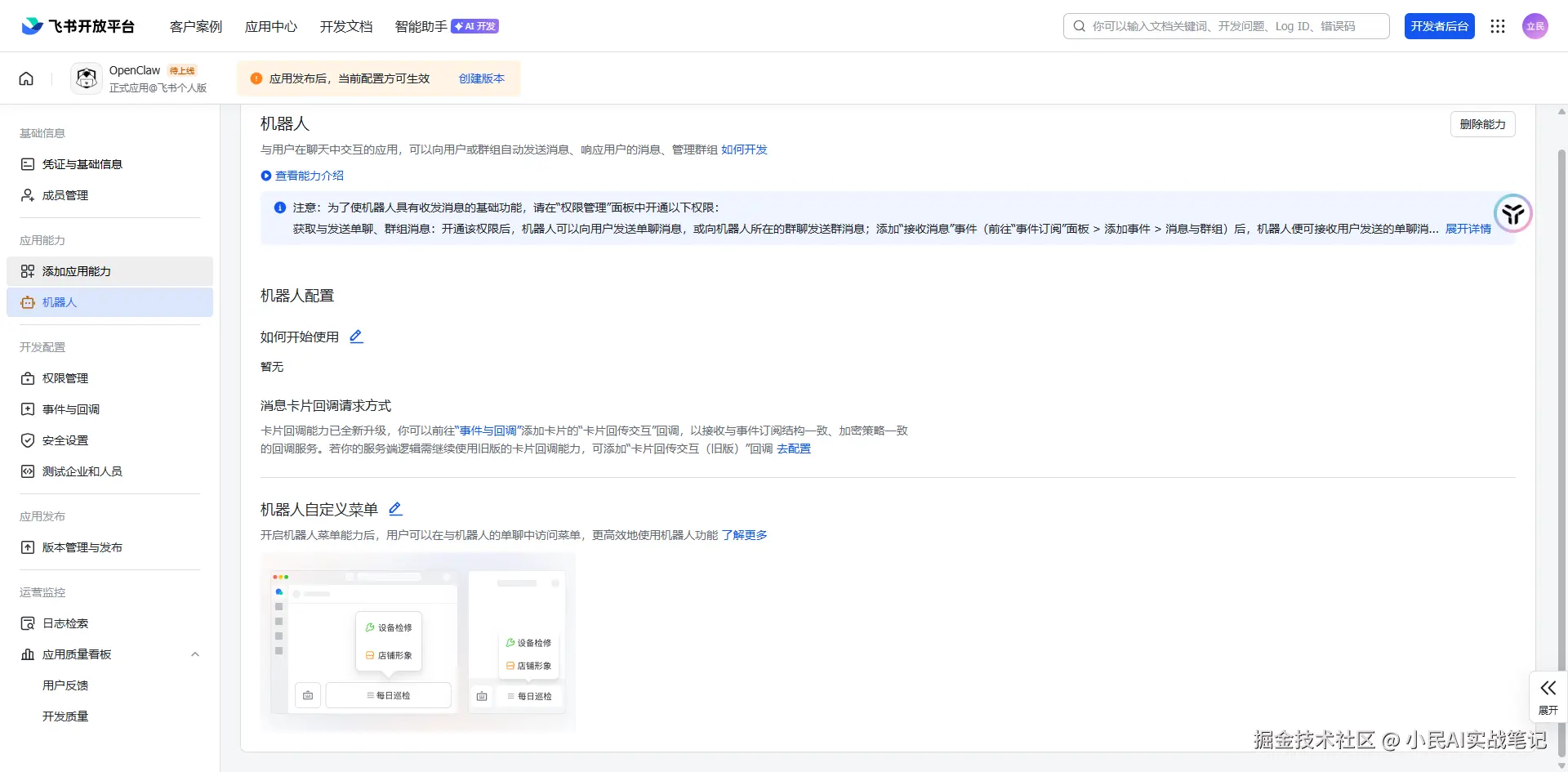
Task: Expand notice details via 展开详情
Action: coord(1468,229)
